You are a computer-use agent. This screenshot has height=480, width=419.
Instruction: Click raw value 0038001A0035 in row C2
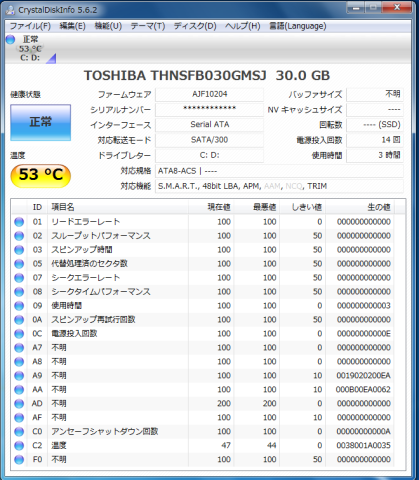[x=363, y=446]
